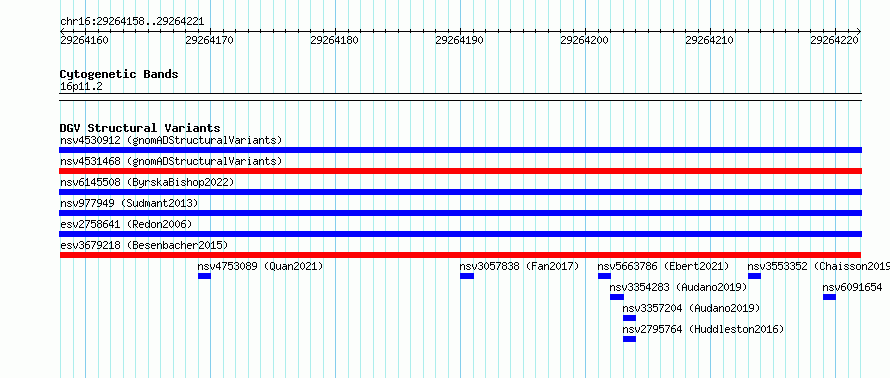
Task: Click ruler coordinate 29264210
Action: (710, 41)
